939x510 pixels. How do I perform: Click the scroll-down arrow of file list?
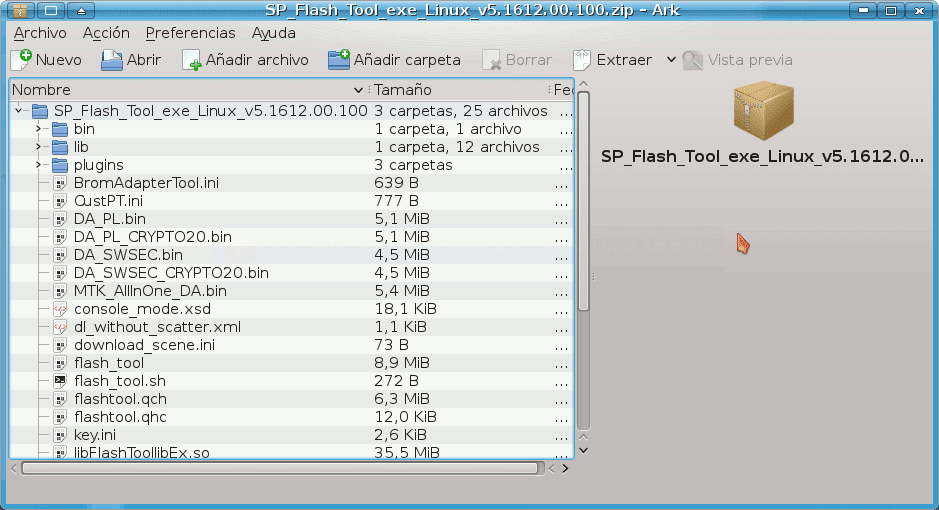584,451
